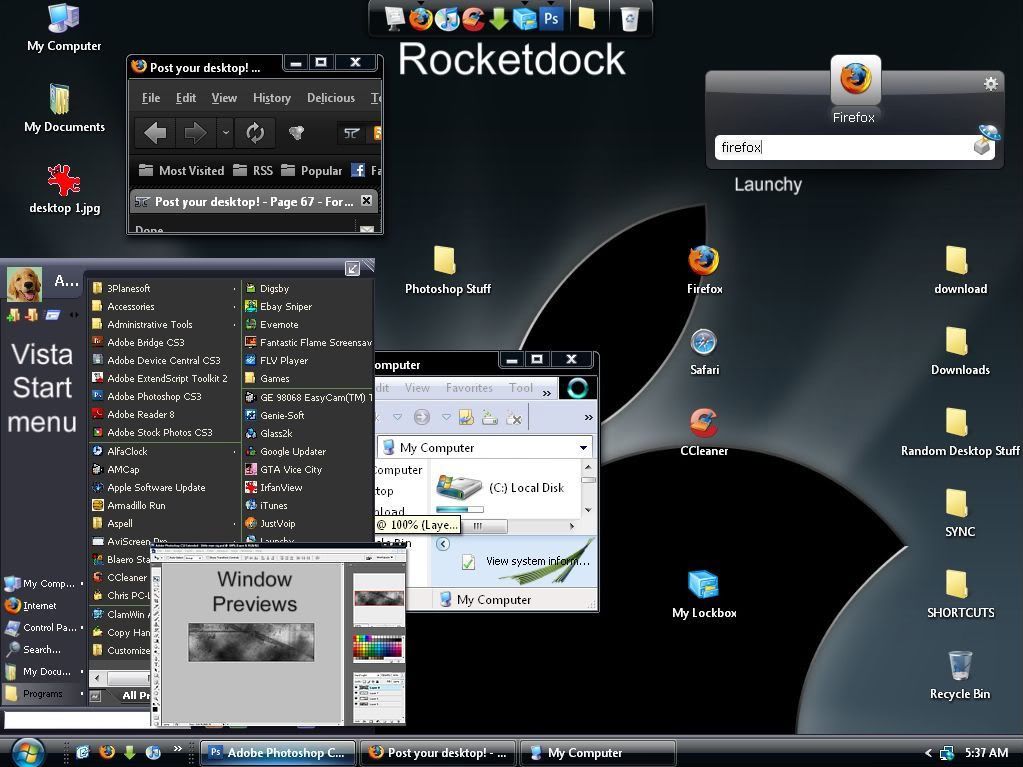
Task: Collapse the details pane with round chevron
Action: click(443, 544)
